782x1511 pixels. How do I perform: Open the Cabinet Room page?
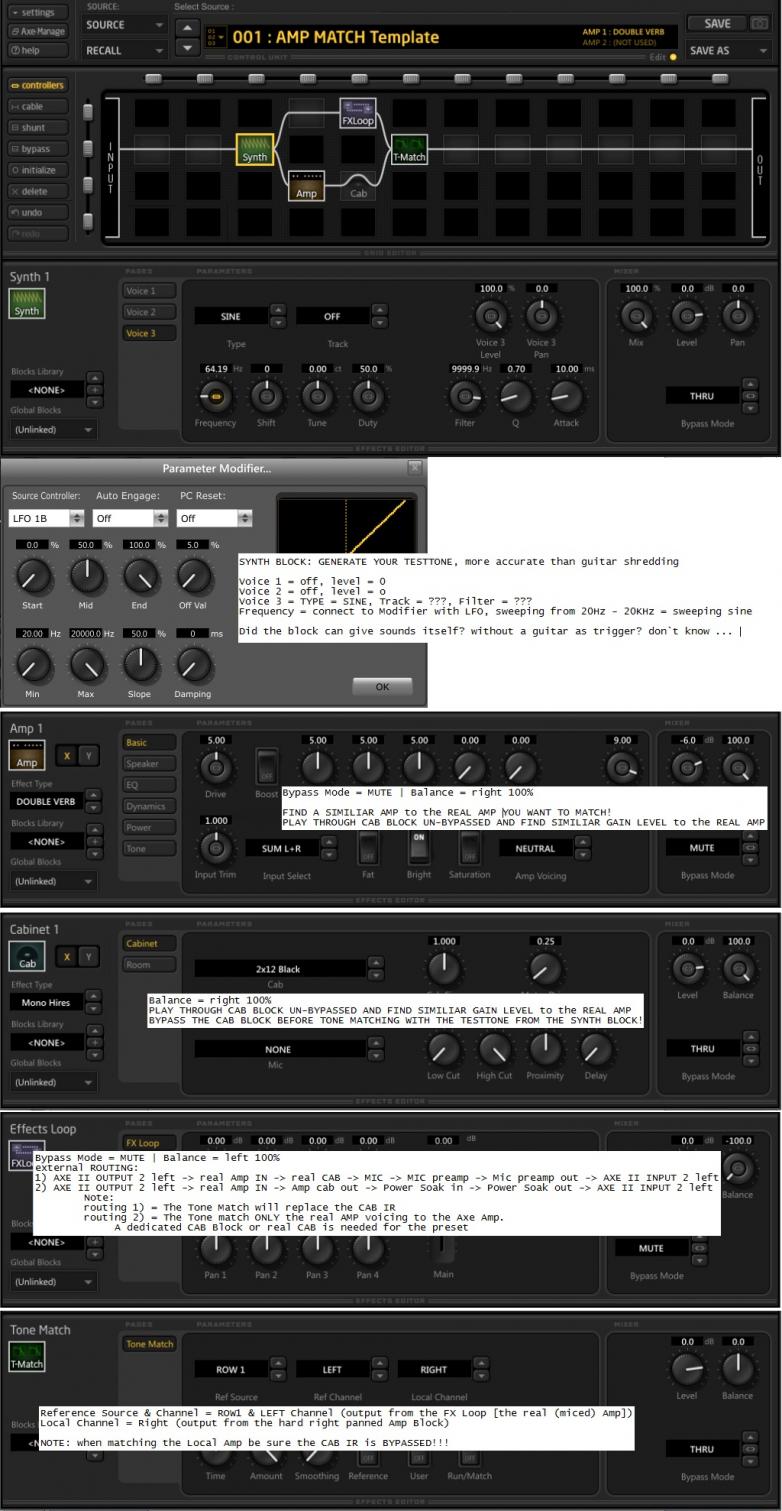[148, 965]
